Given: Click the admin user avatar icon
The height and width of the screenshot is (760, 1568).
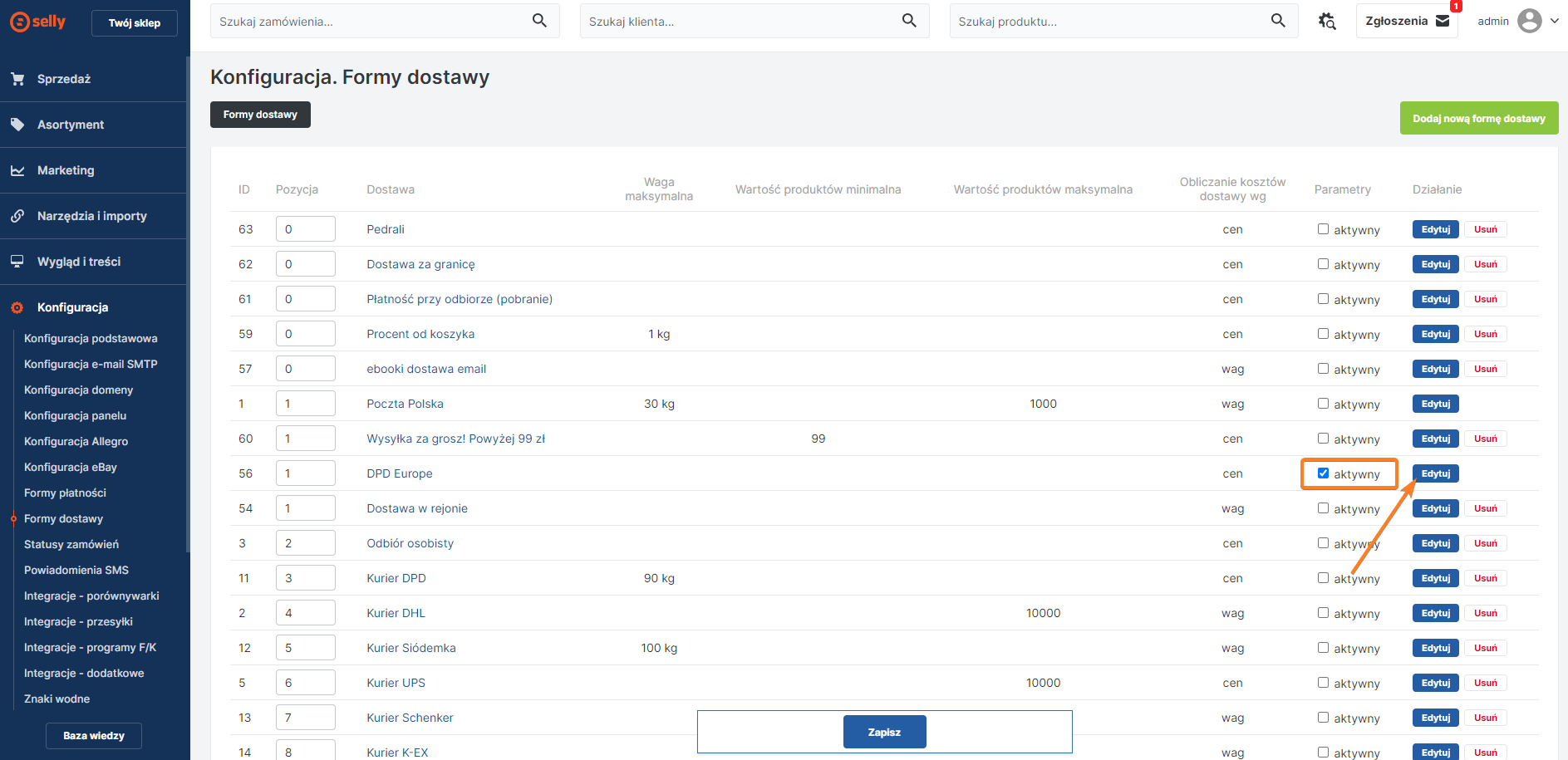Looking at the screenshot, I should [1529, 21].
